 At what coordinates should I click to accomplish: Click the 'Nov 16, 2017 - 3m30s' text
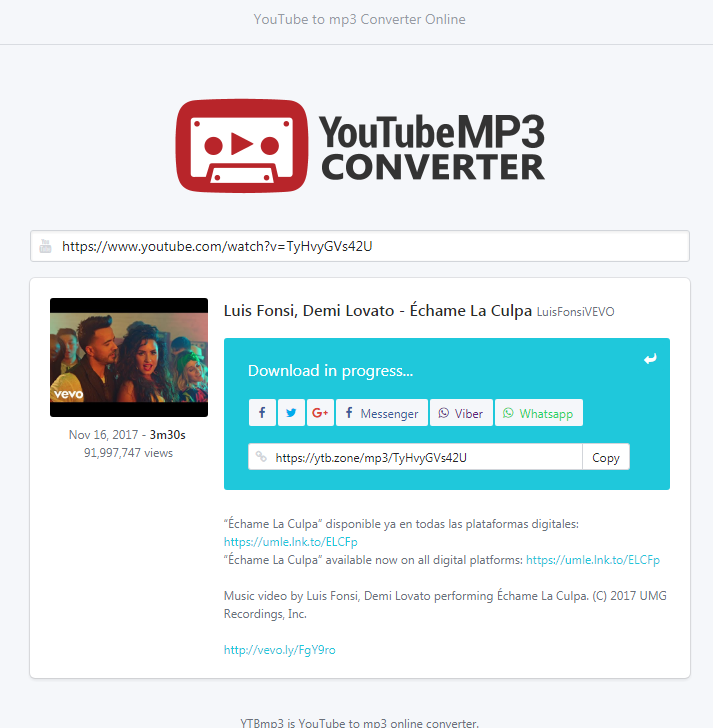pyautogui.click(x=127, y=435)
